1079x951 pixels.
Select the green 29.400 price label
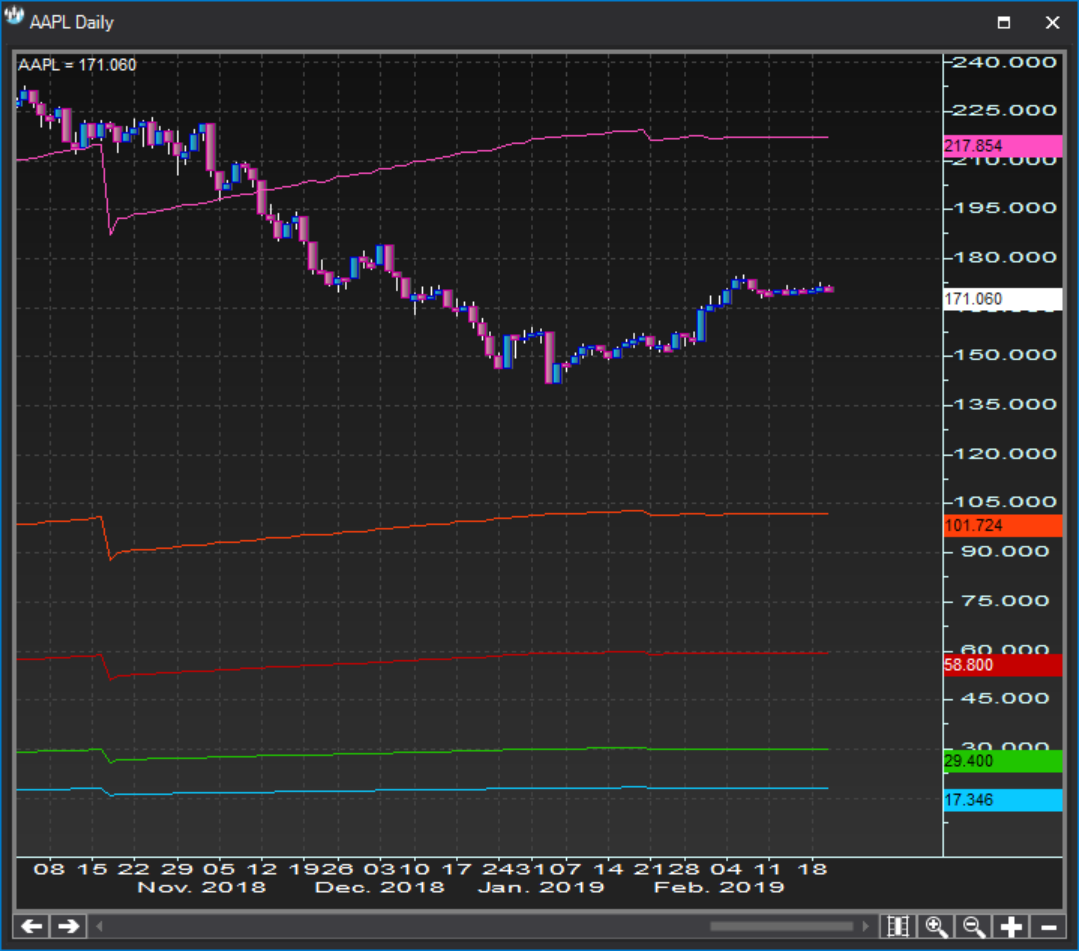coord(1003,761)
